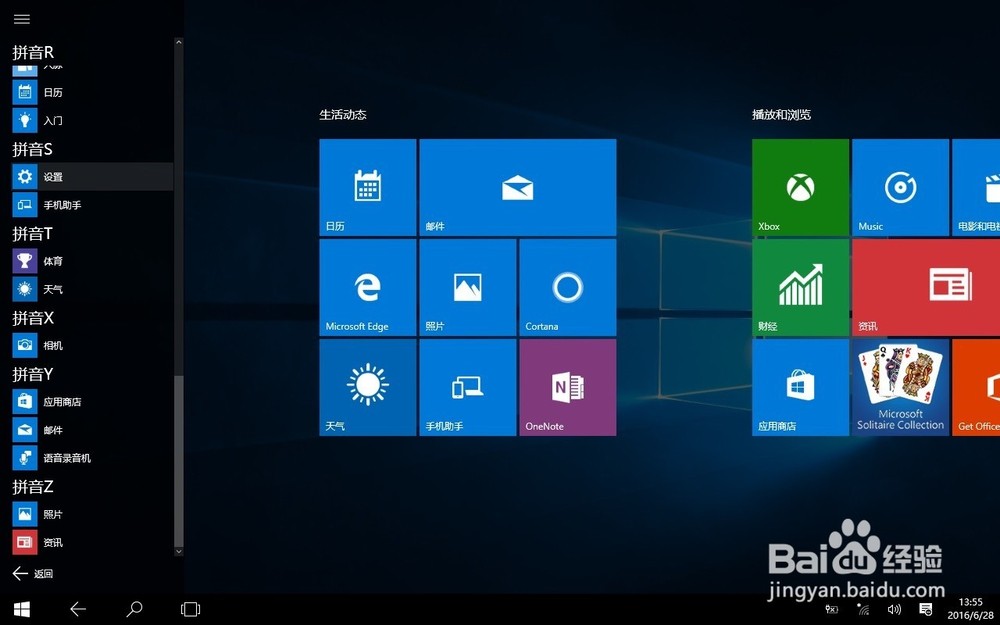Open Search from the taskbar
1000x625 pixels.
pos(134,609)
